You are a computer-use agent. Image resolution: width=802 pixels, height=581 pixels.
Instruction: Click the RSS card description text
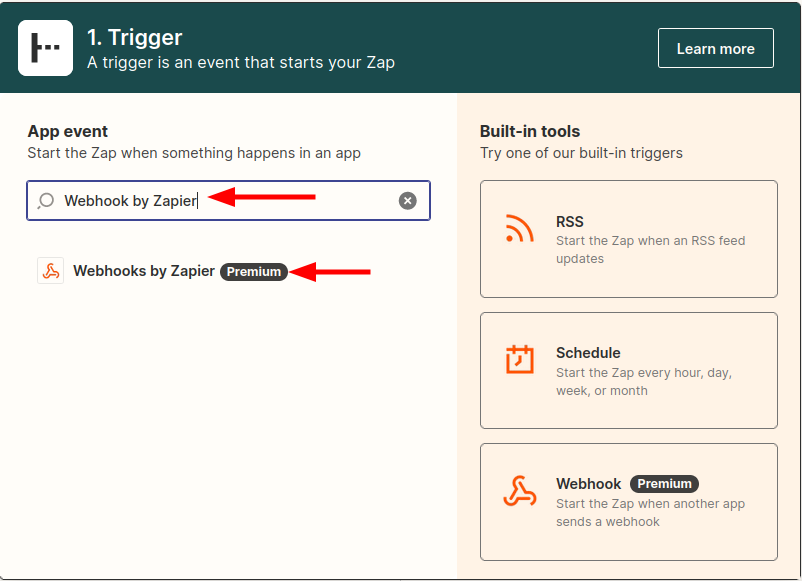(x=650, y=250)
